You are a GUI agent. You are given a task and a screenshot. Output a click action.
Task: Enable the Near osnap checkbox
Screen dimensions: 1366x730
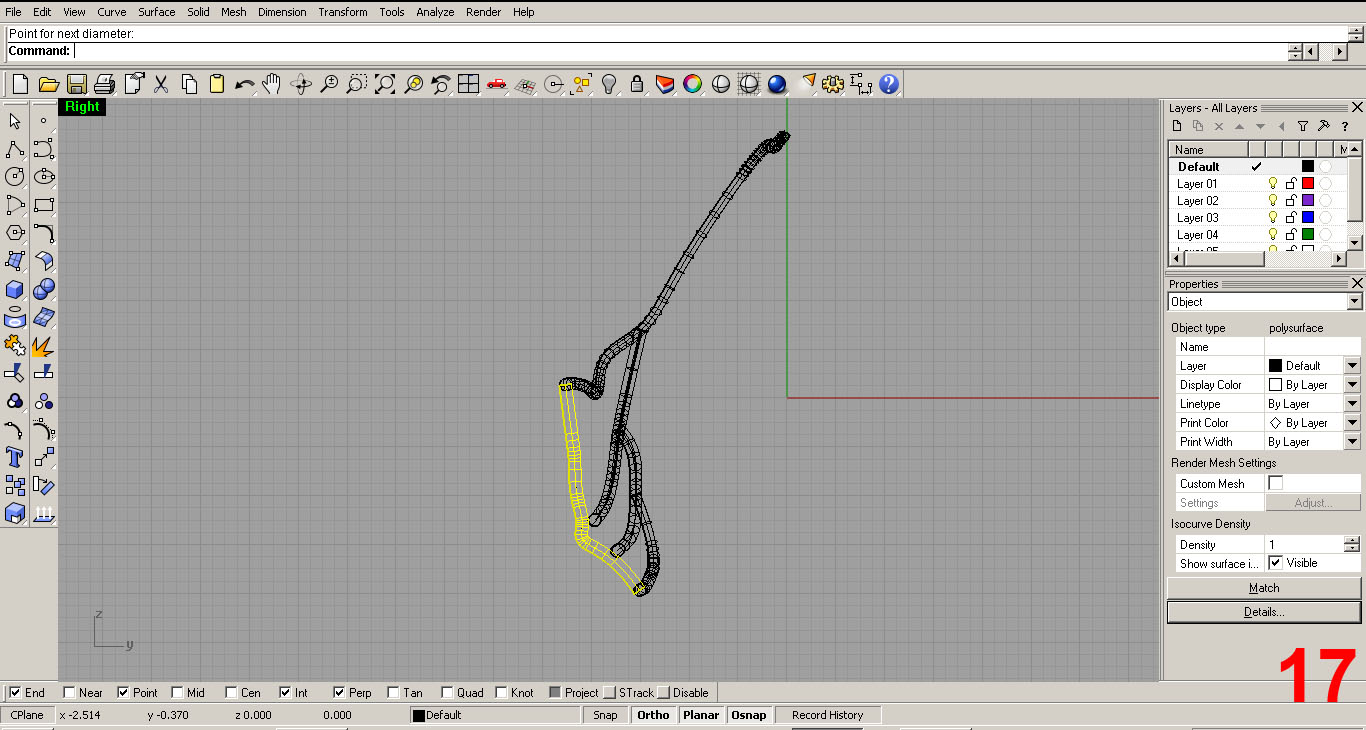(69, 692)
